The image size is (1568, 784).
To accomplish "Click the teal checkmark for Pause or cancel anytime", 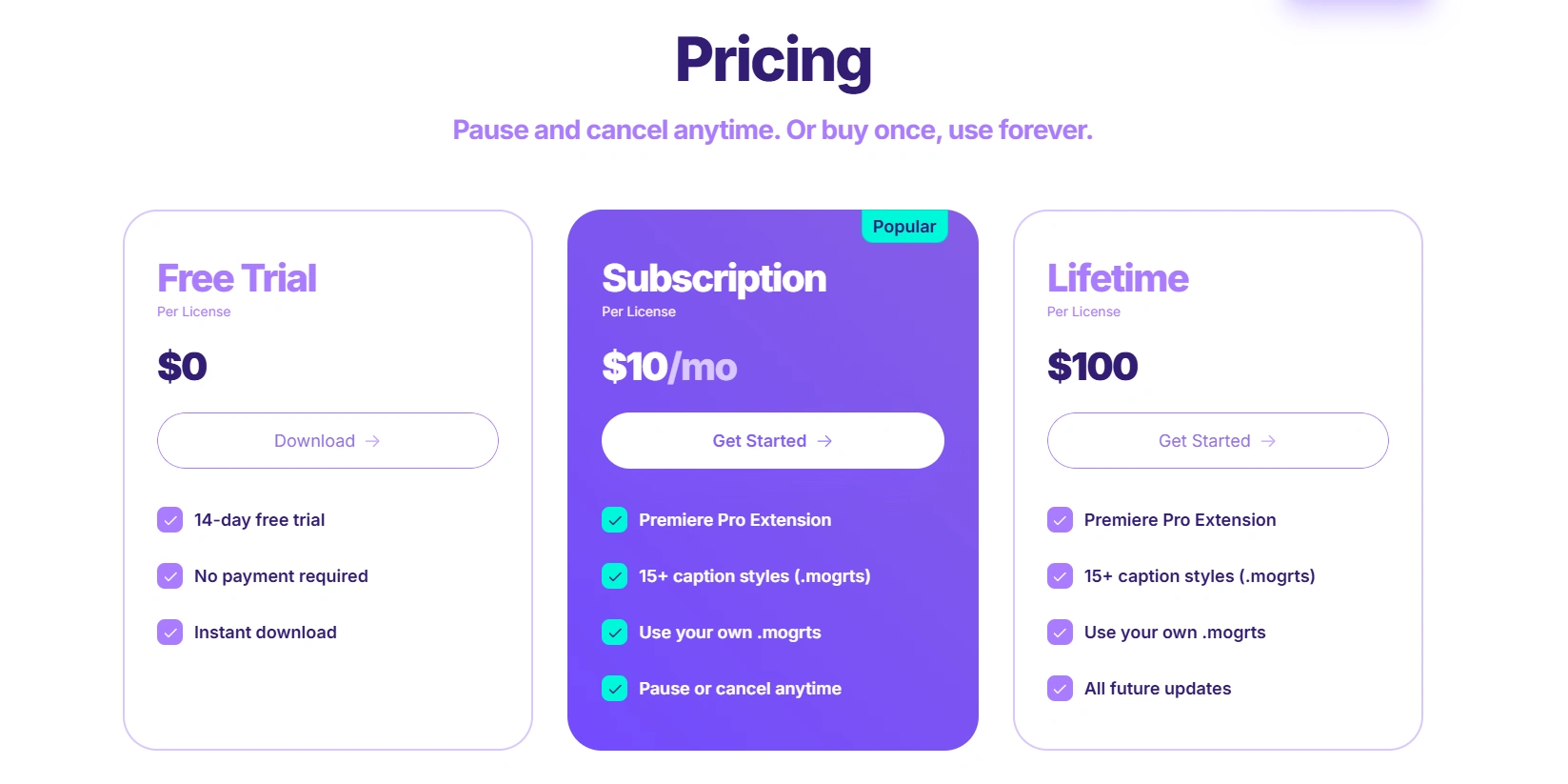I will (x=614, y=689).
